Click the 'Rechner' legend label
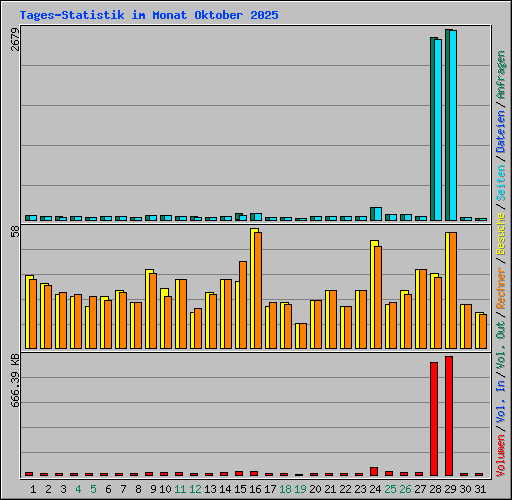 (501, 288)
